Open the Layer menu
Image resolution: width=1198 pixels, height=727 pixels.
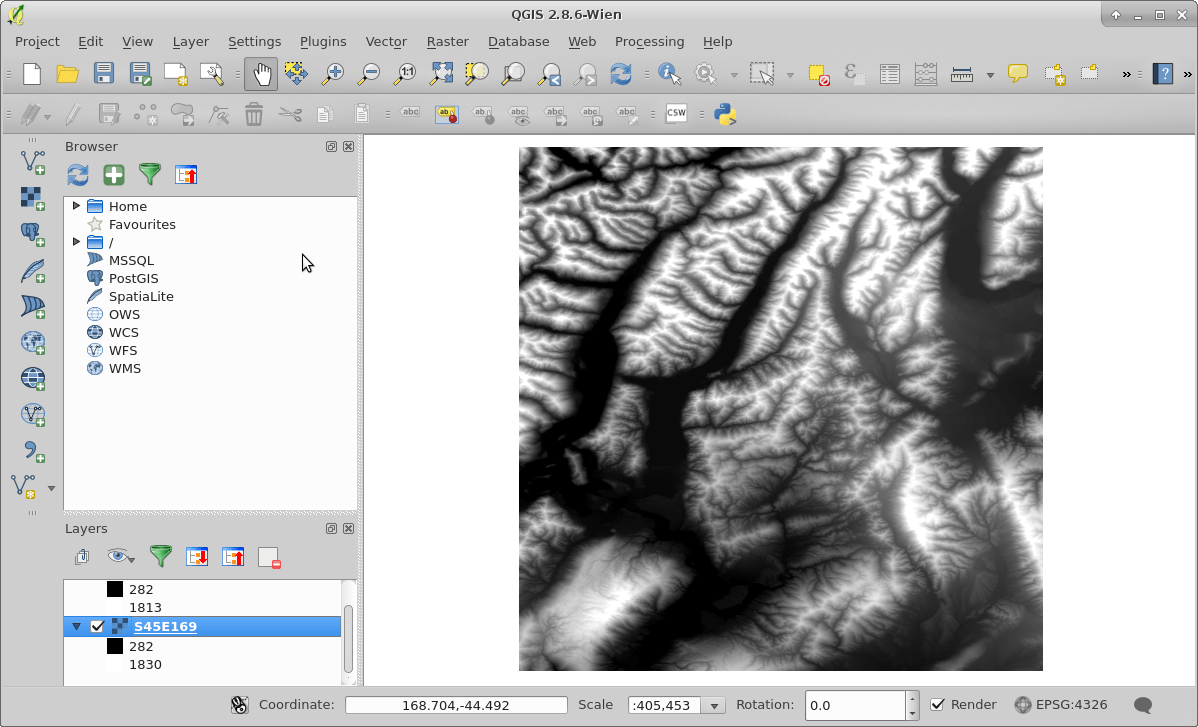coord(190,41)
